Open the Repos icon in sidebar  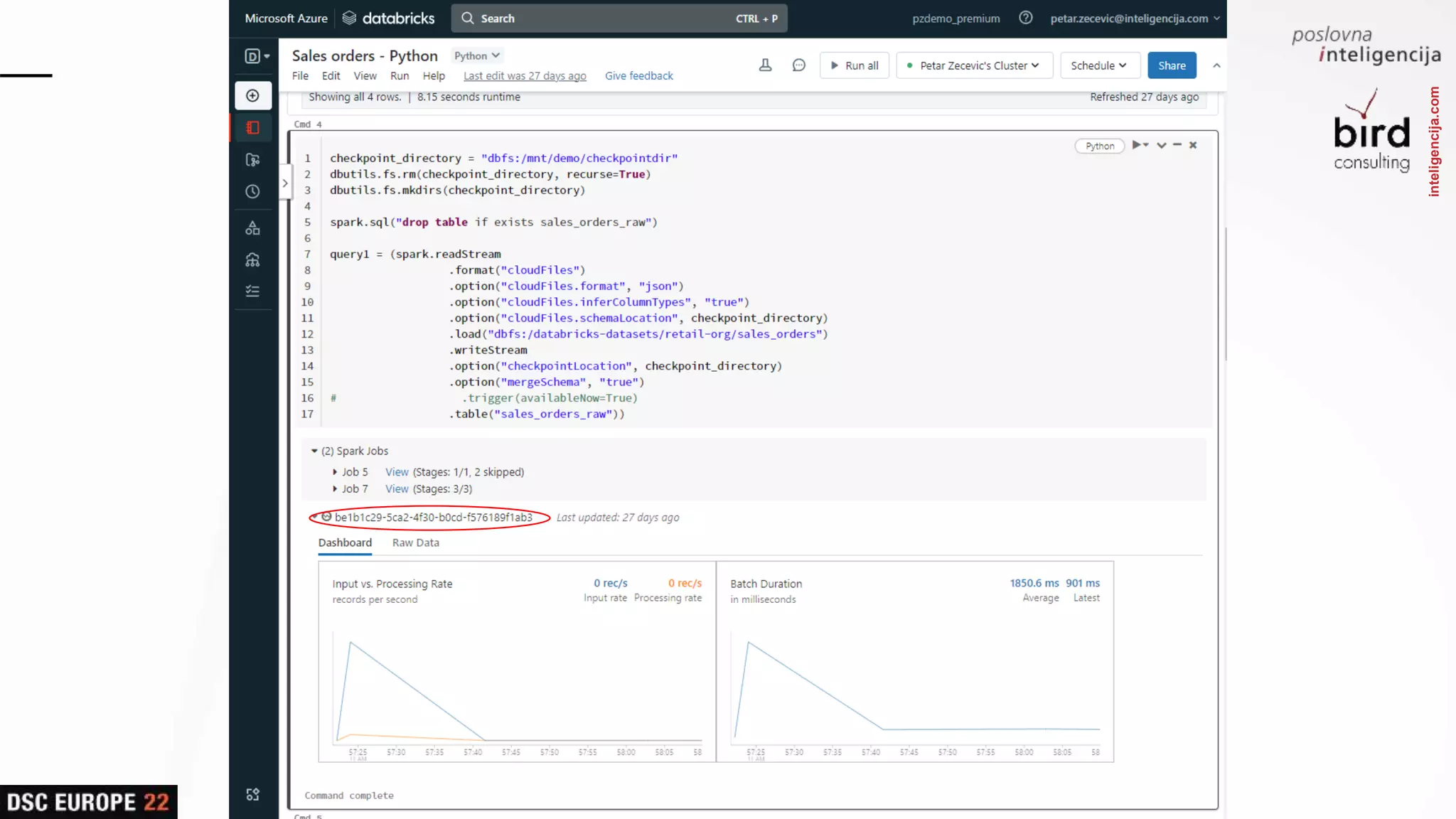[252, 160]
